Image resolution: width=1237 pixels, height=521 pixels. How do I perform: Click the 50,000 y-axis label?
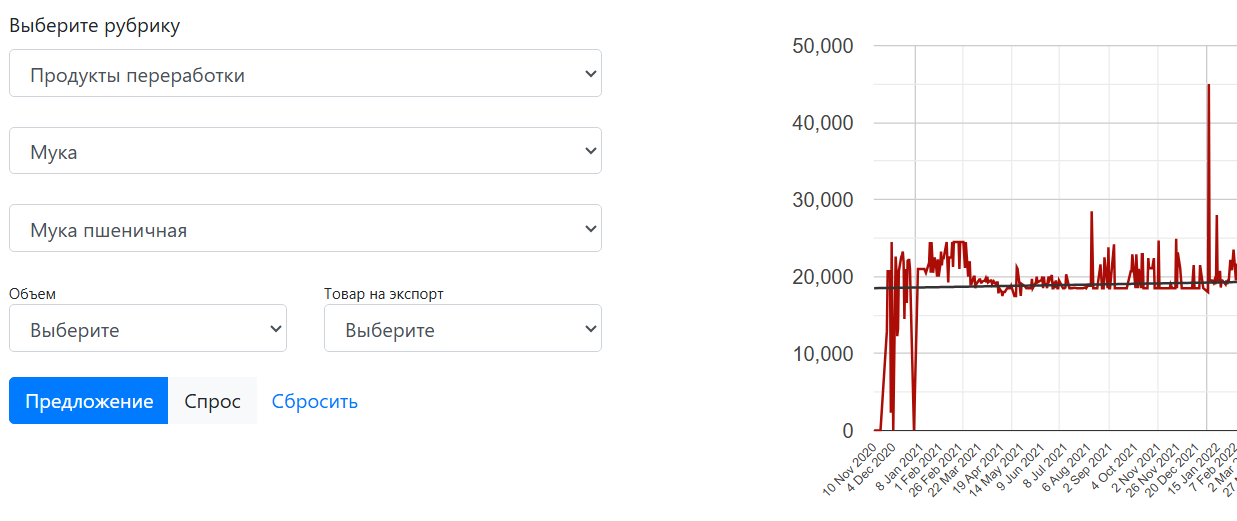click(820, 46)
